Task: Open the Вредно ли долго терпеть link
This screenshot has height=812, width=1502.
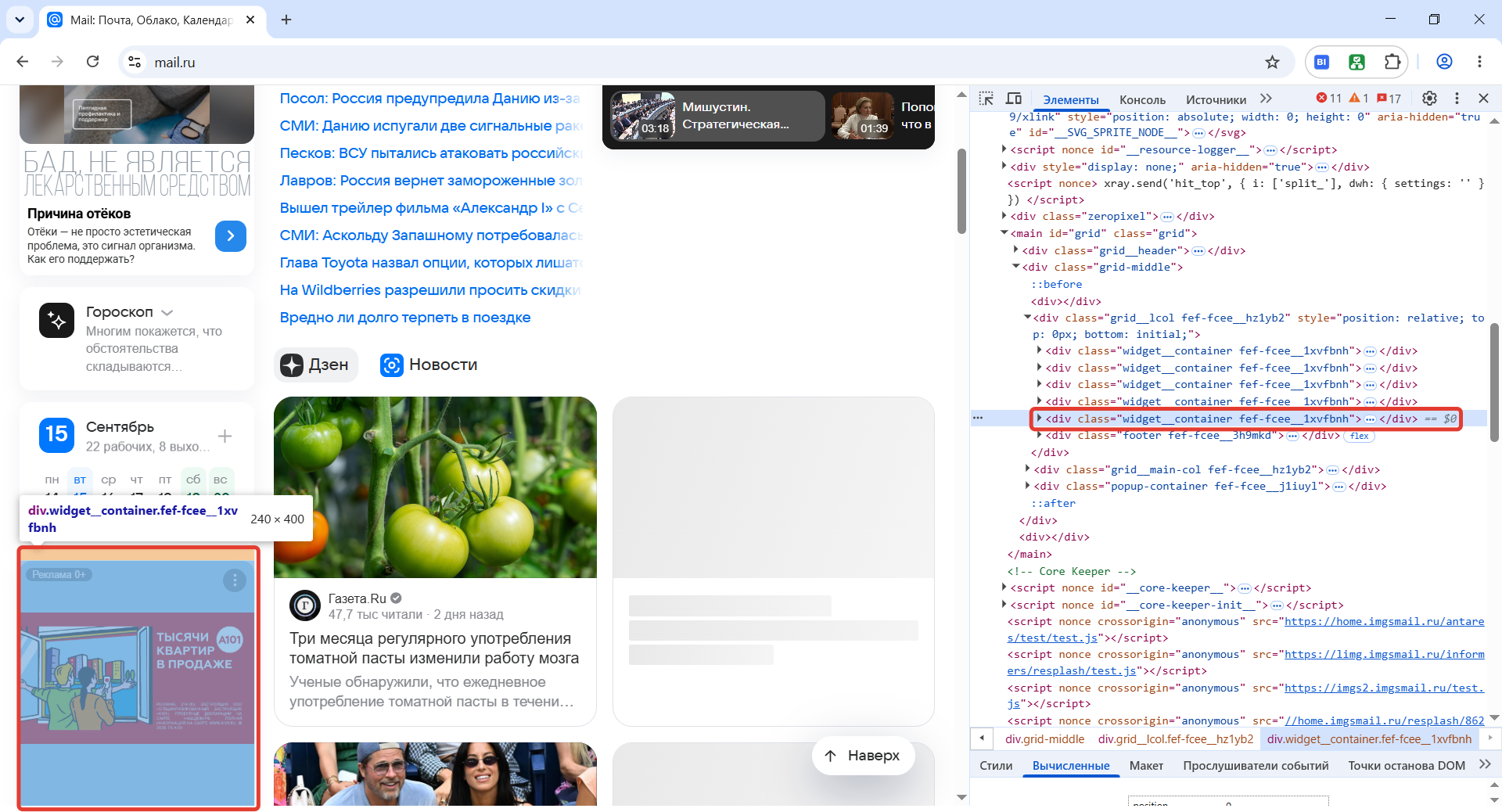Action: (x=405, y=318)
